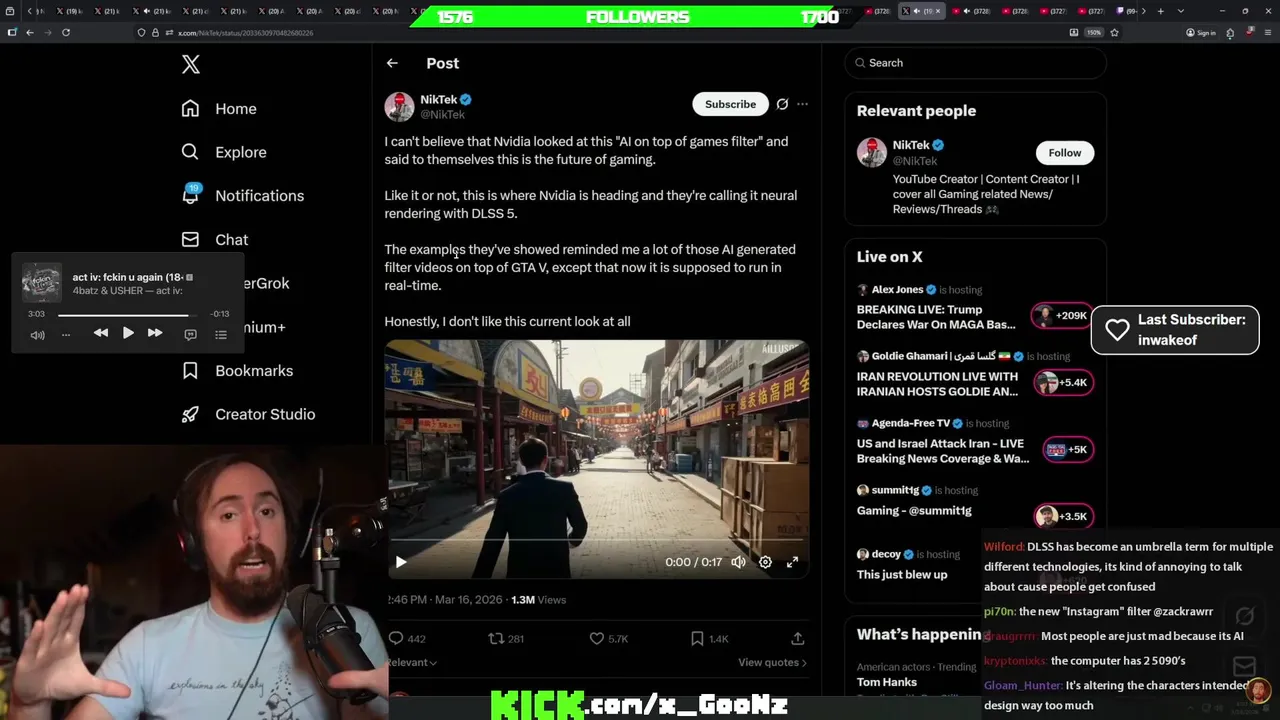Viewport: 1280px width, 720px height.
Task: Open Chat in the sidebar
Action: click(215, 239)
